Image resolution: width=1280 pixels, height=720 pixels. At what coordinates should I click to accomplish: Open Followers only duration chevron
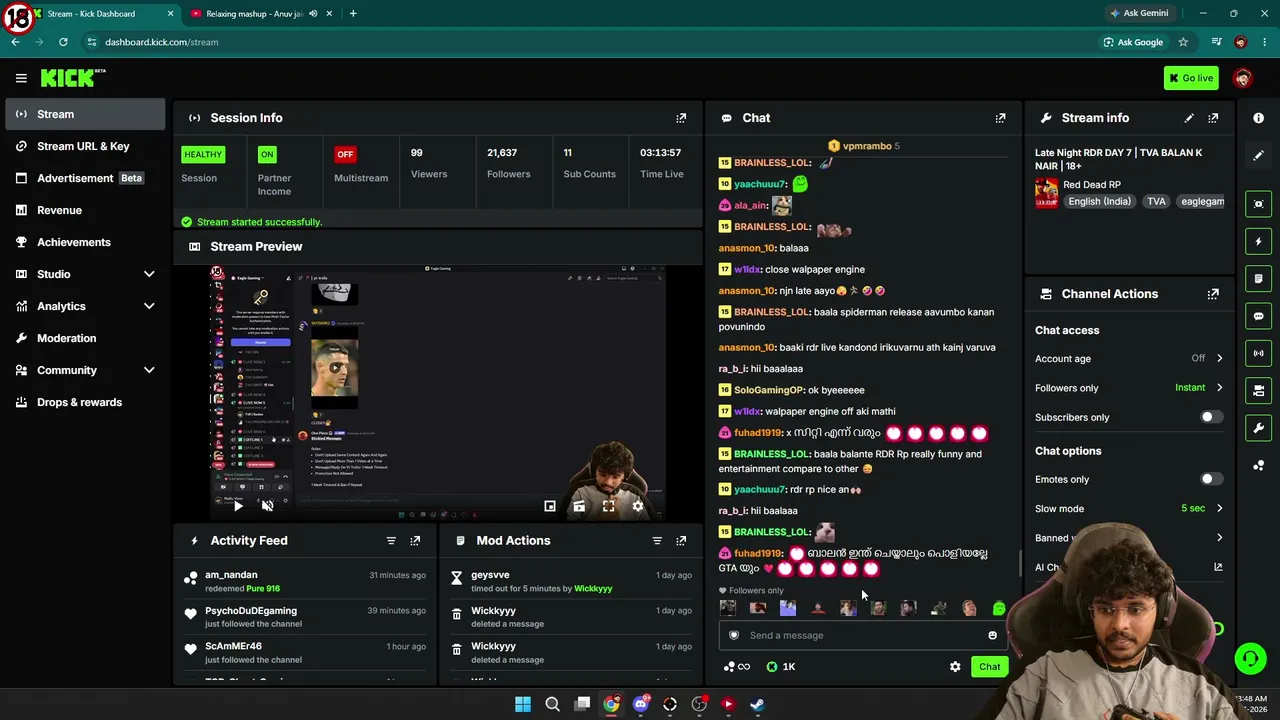pyautogui.click(x=1219, y=388)
